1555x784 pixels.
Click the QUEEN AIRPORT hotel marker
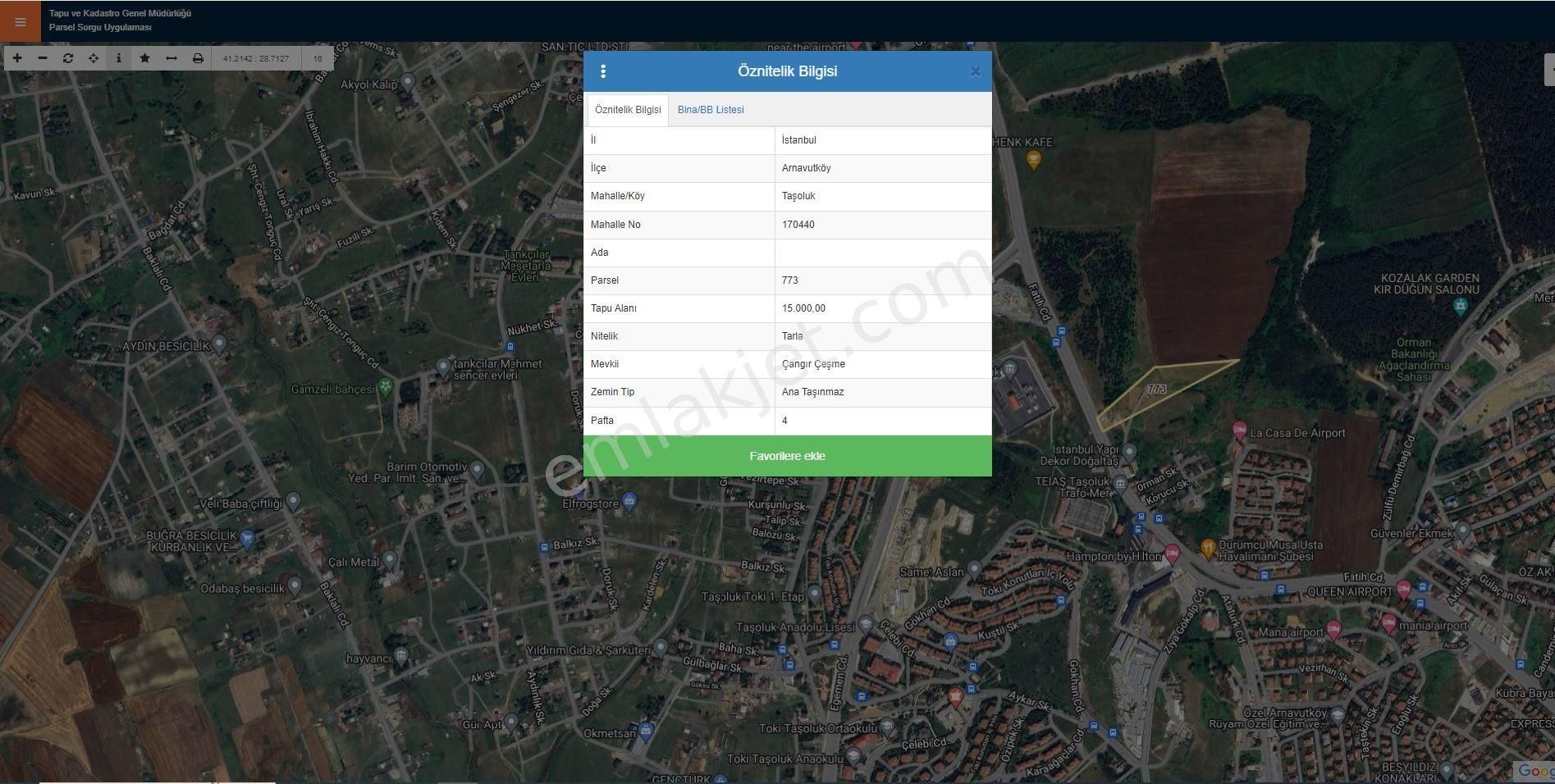[1403, 589]
